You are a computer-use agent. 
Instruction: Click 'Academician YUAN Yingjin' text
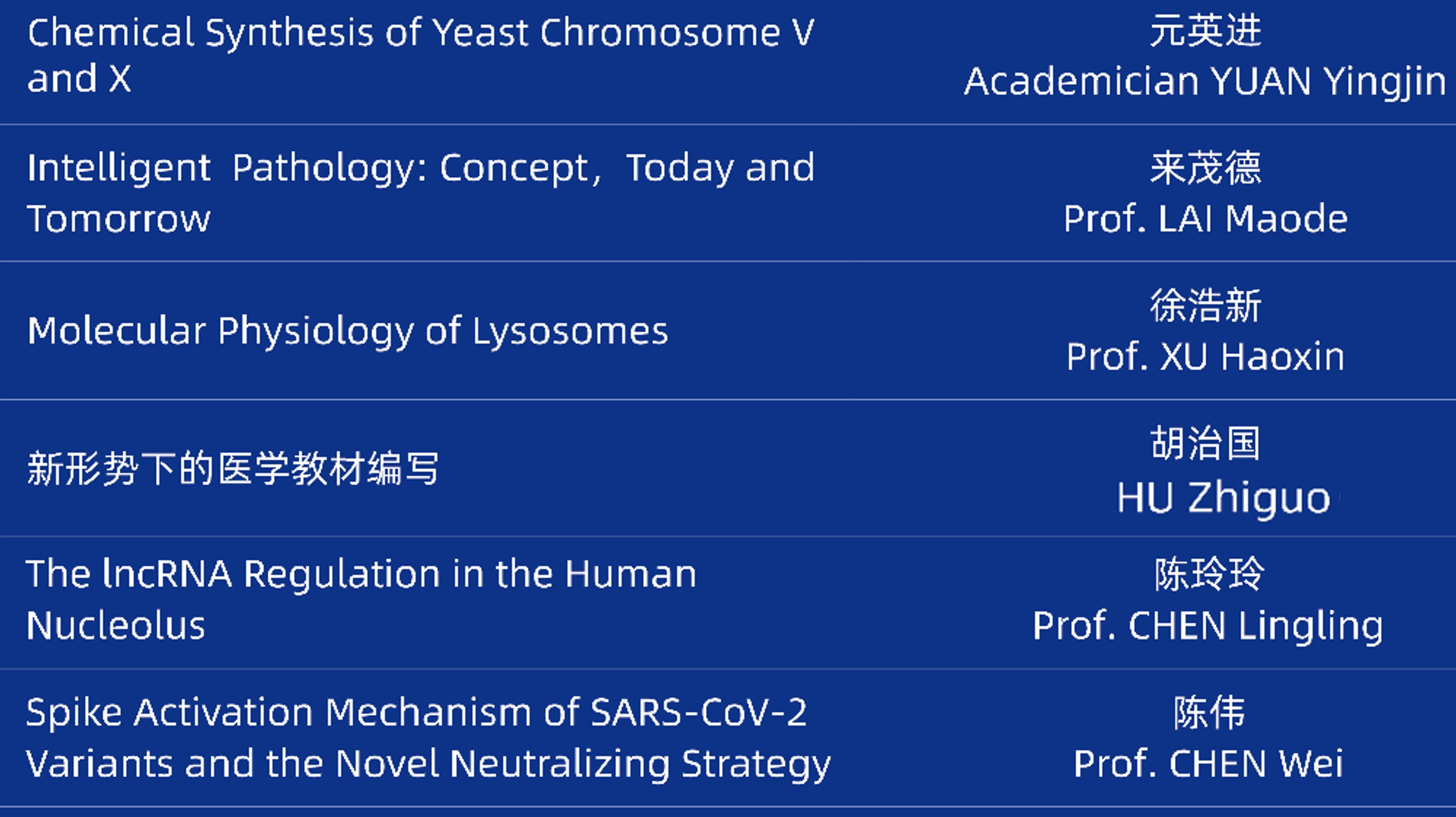click(x=1205, y=82)
